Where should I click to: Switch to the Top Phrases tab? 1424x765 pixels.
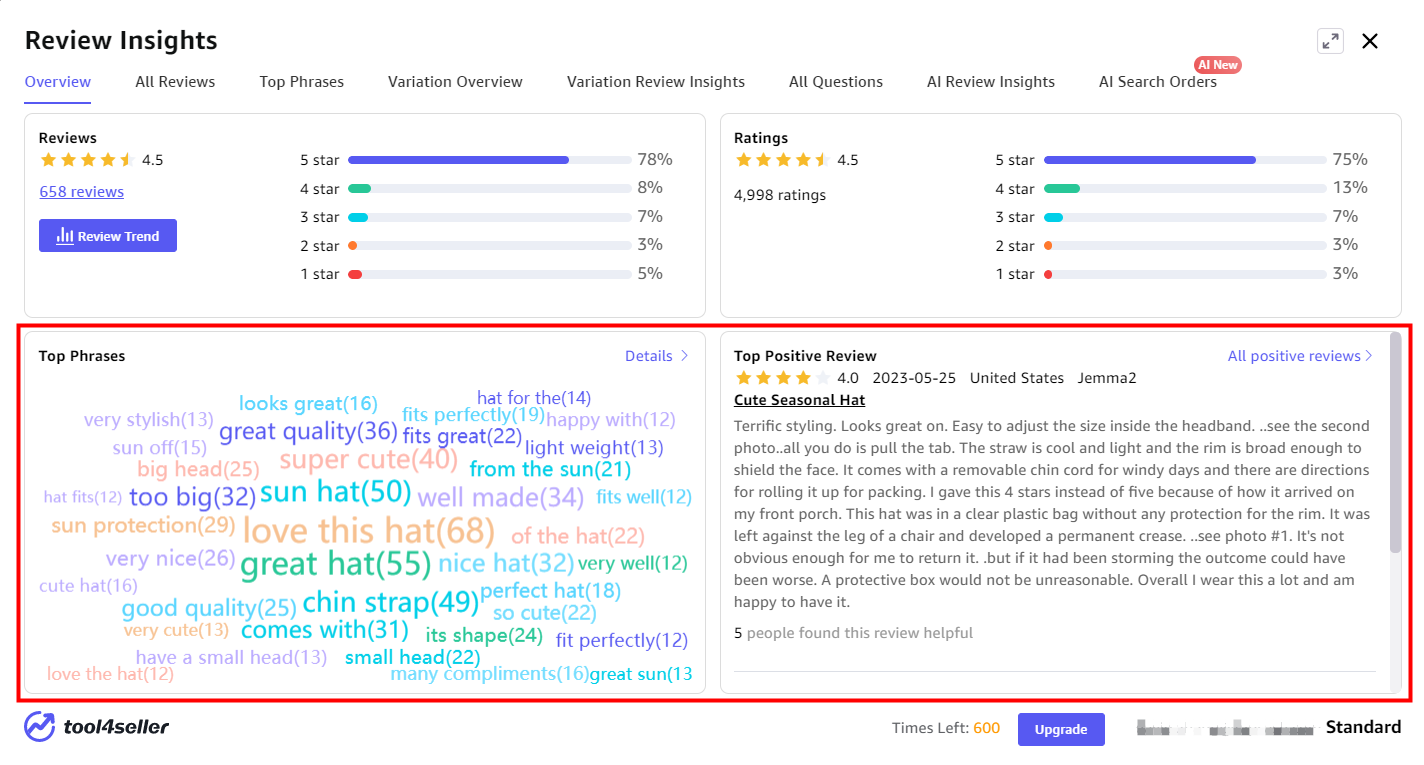(301, 82)
